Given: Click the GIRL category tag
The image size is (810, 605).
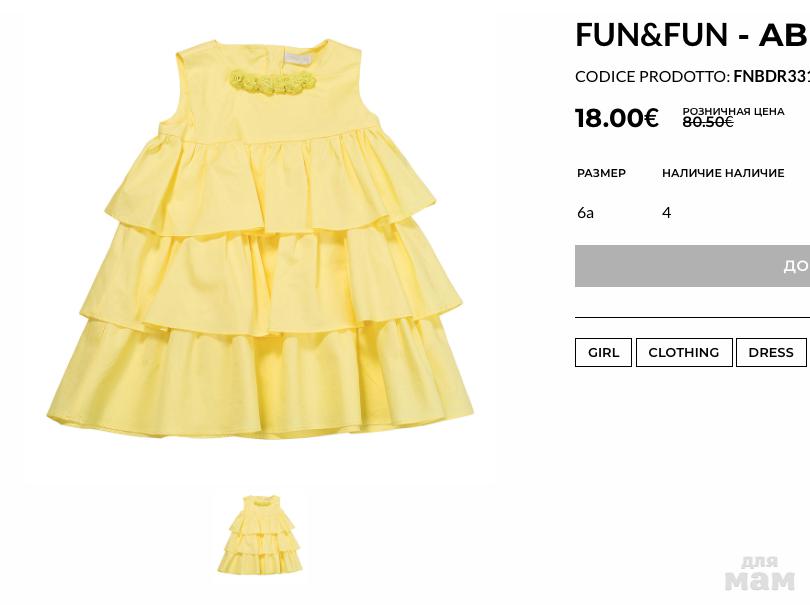Looking at the screenshot, I should (x=603, y=352).
